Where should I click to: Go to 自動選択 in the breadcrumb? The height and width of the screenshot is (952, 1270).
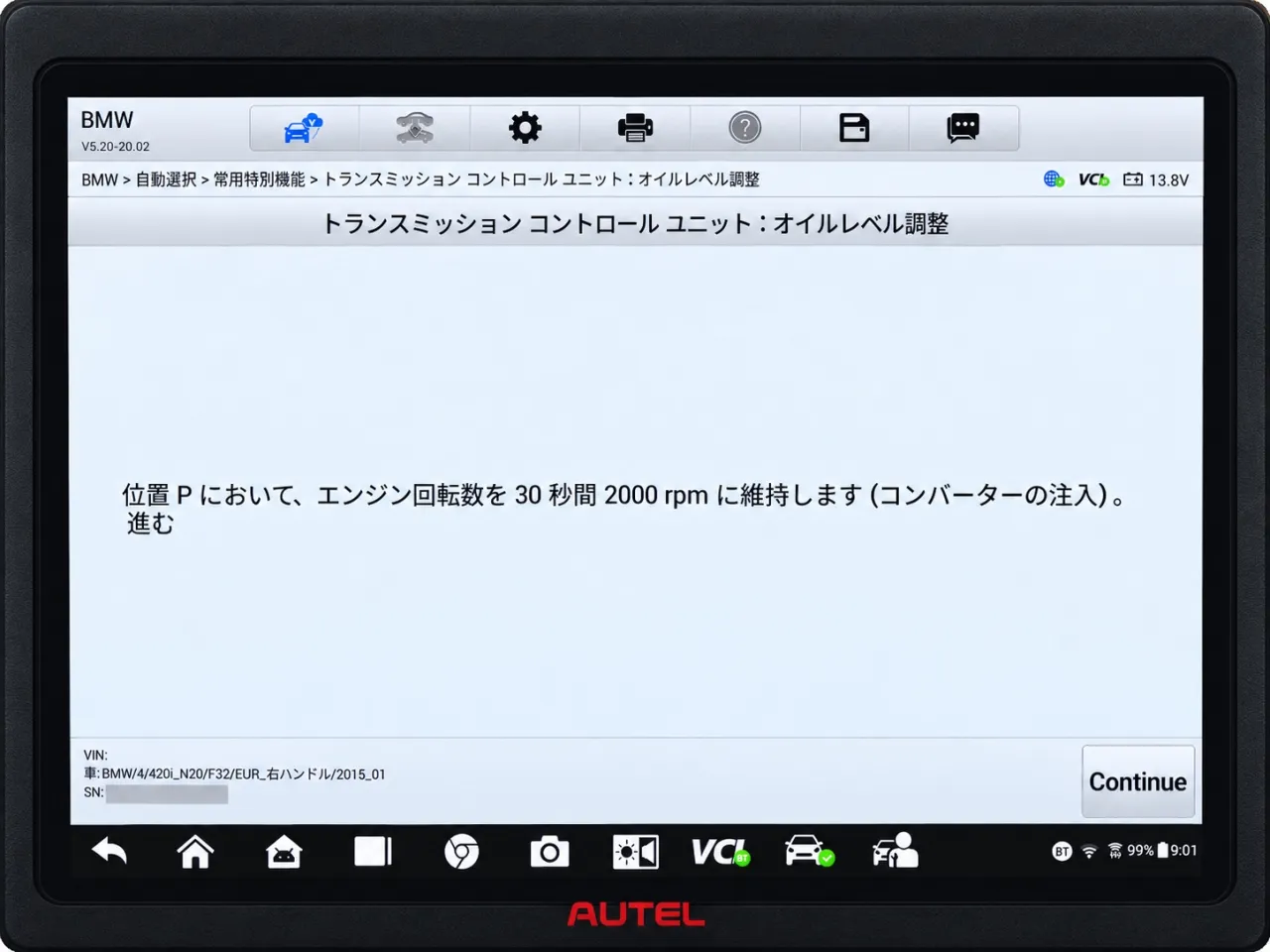click(166, 179)
